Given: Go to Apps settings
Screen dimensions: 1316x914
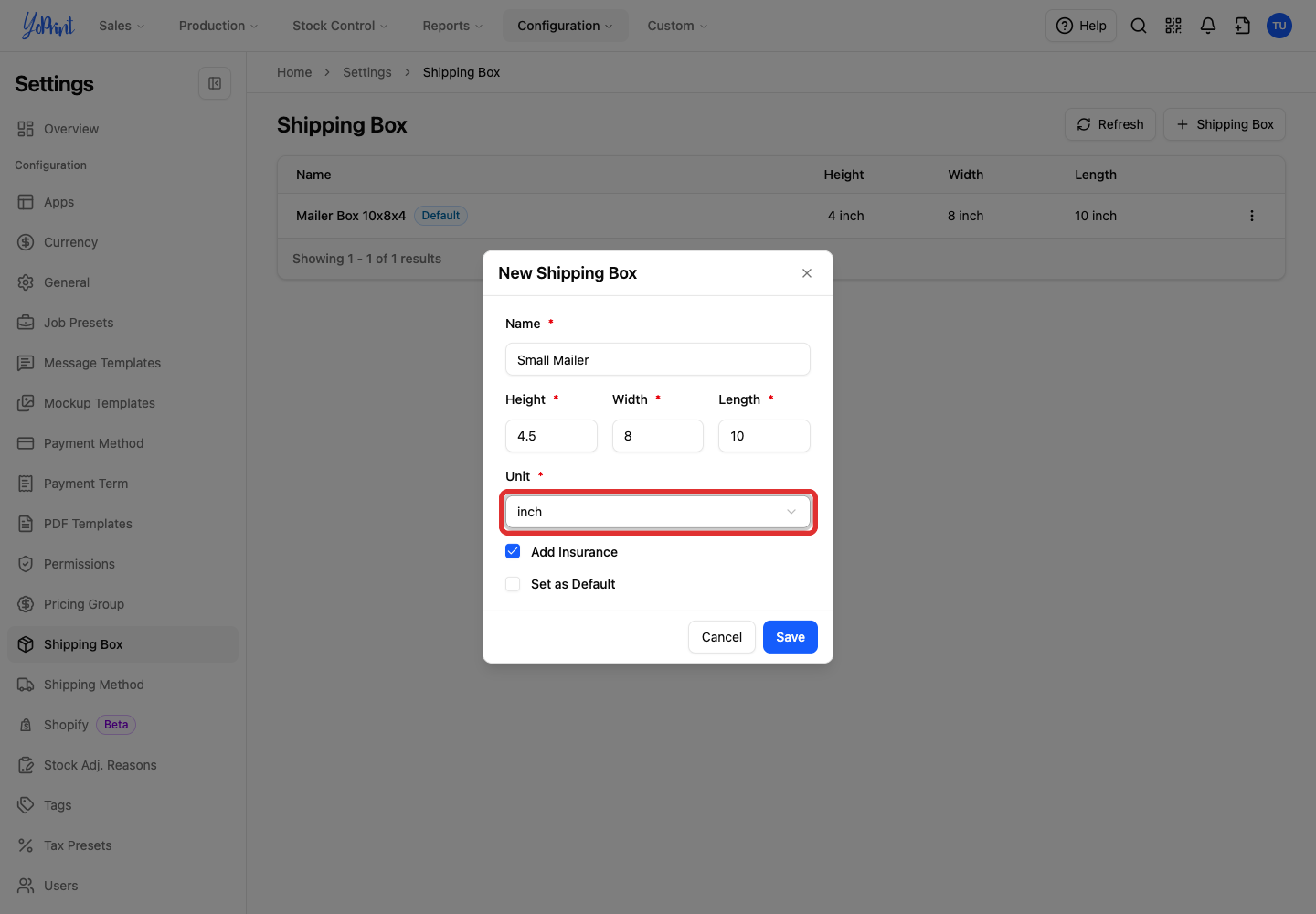Looking at the screenshot, I should click(x=122, y=202).
